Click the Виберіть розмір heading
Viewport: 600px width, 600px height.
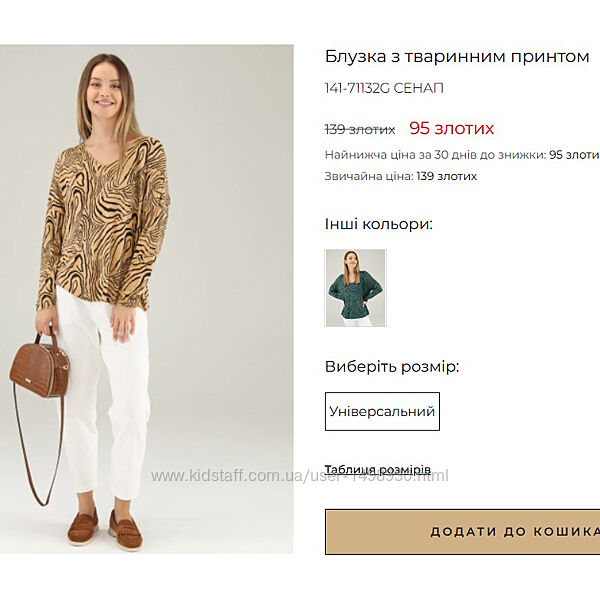392,367
